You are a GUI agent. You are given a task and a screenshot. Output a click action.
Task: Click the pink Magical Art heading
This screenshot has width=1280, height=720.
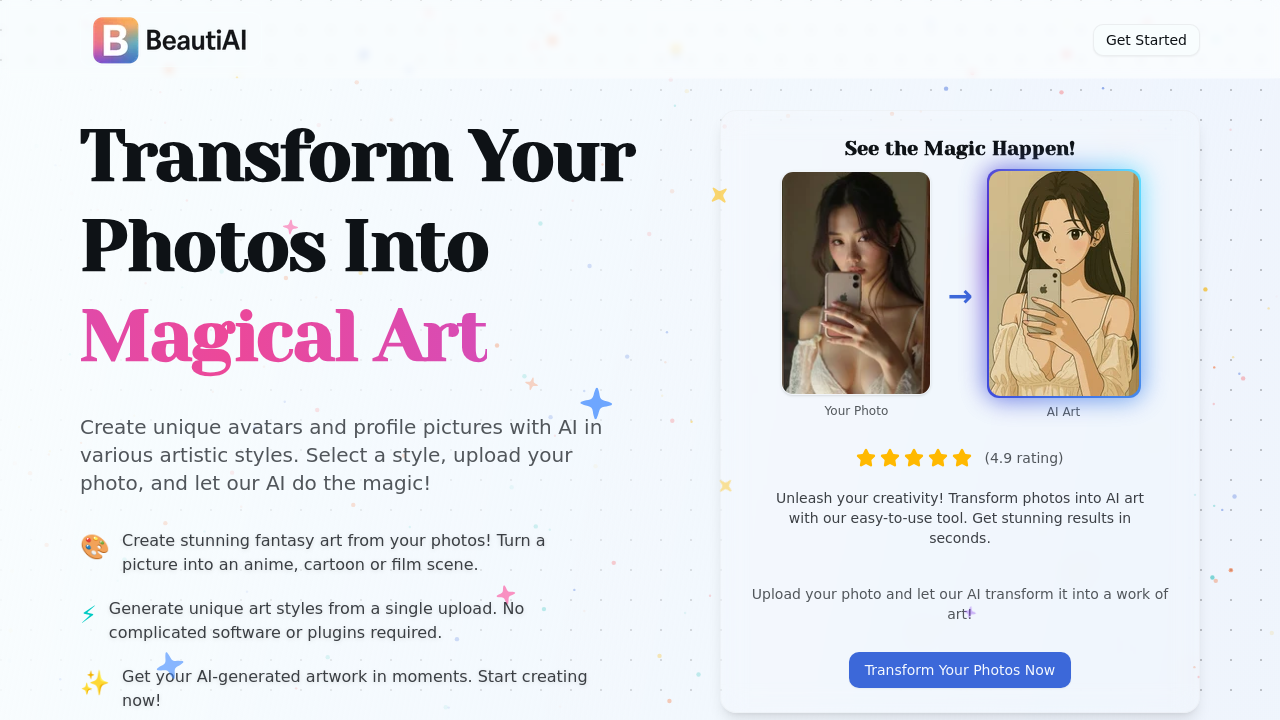tap(283, 337)
